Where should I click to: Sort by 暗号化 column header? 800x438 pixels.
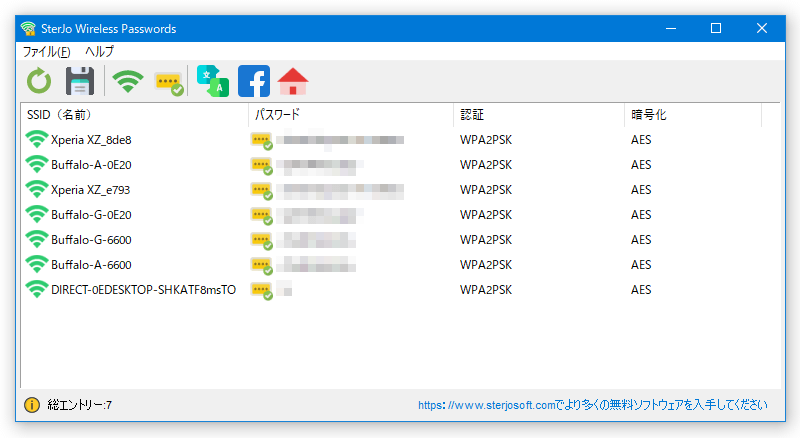(x=693, y=115)
